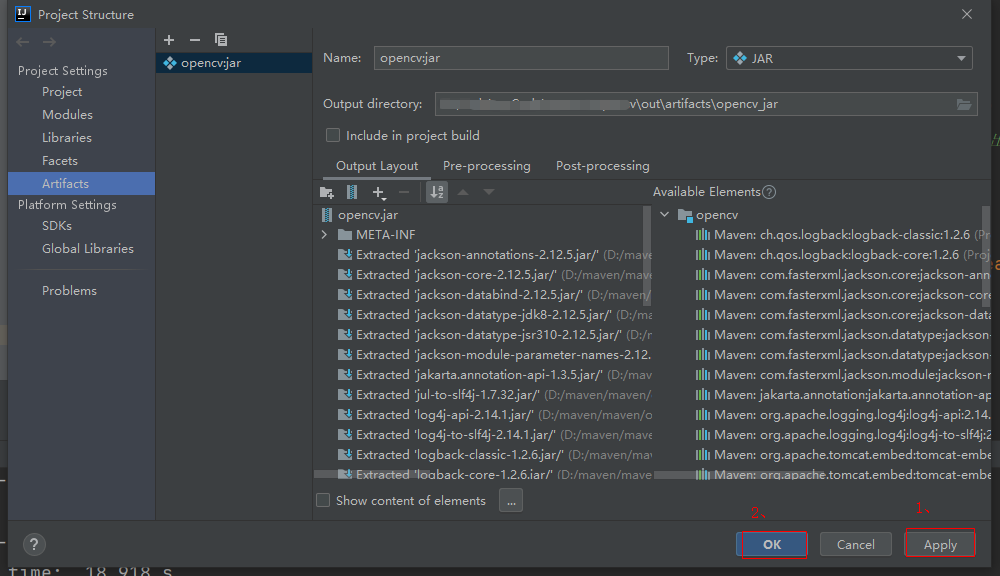Click the IntelliJ logo in the title bar
The image size is (1000, 576).
[x=22, y=14]
